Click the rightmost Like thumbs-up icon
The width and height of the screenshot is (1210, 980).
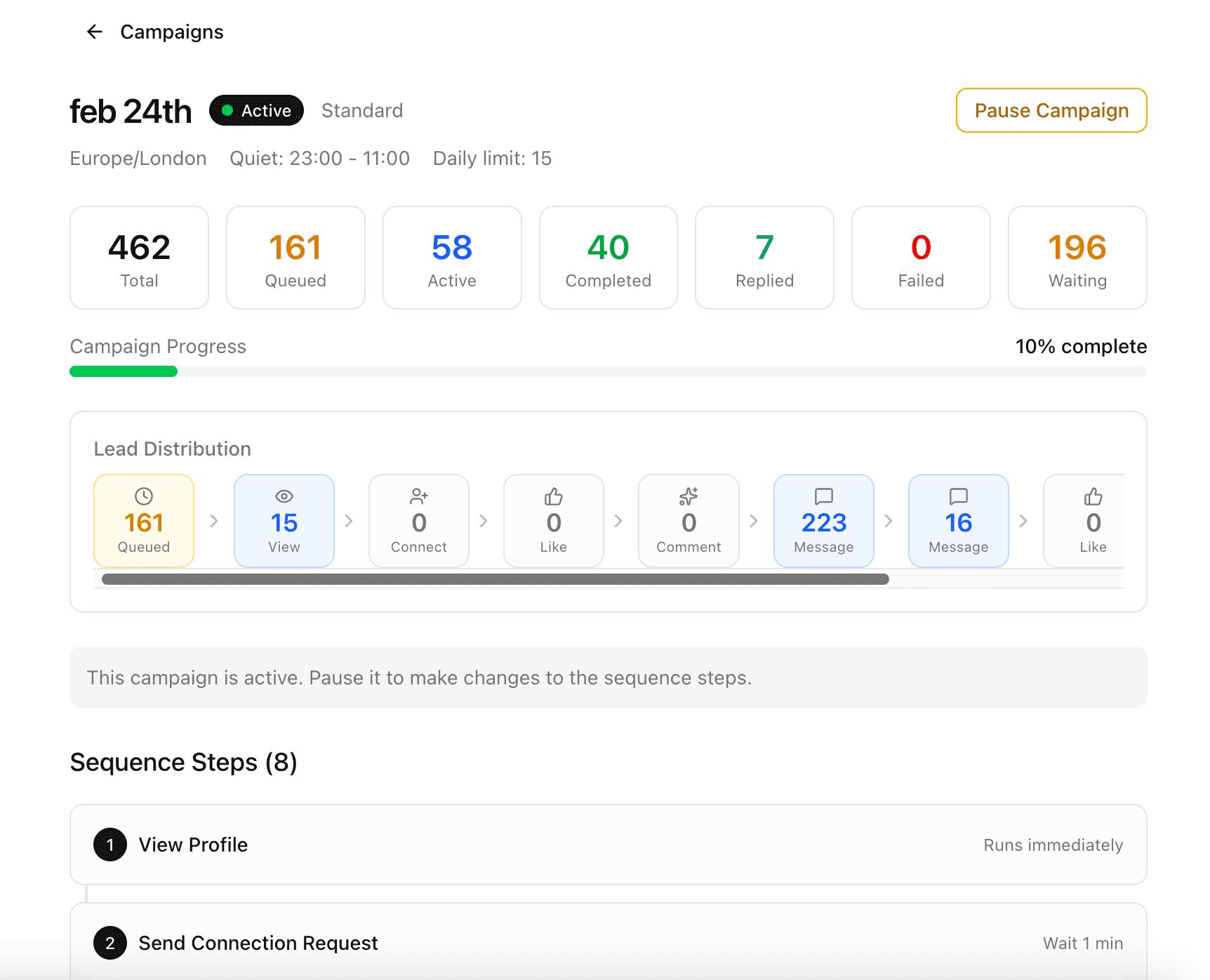(1093, 496)
